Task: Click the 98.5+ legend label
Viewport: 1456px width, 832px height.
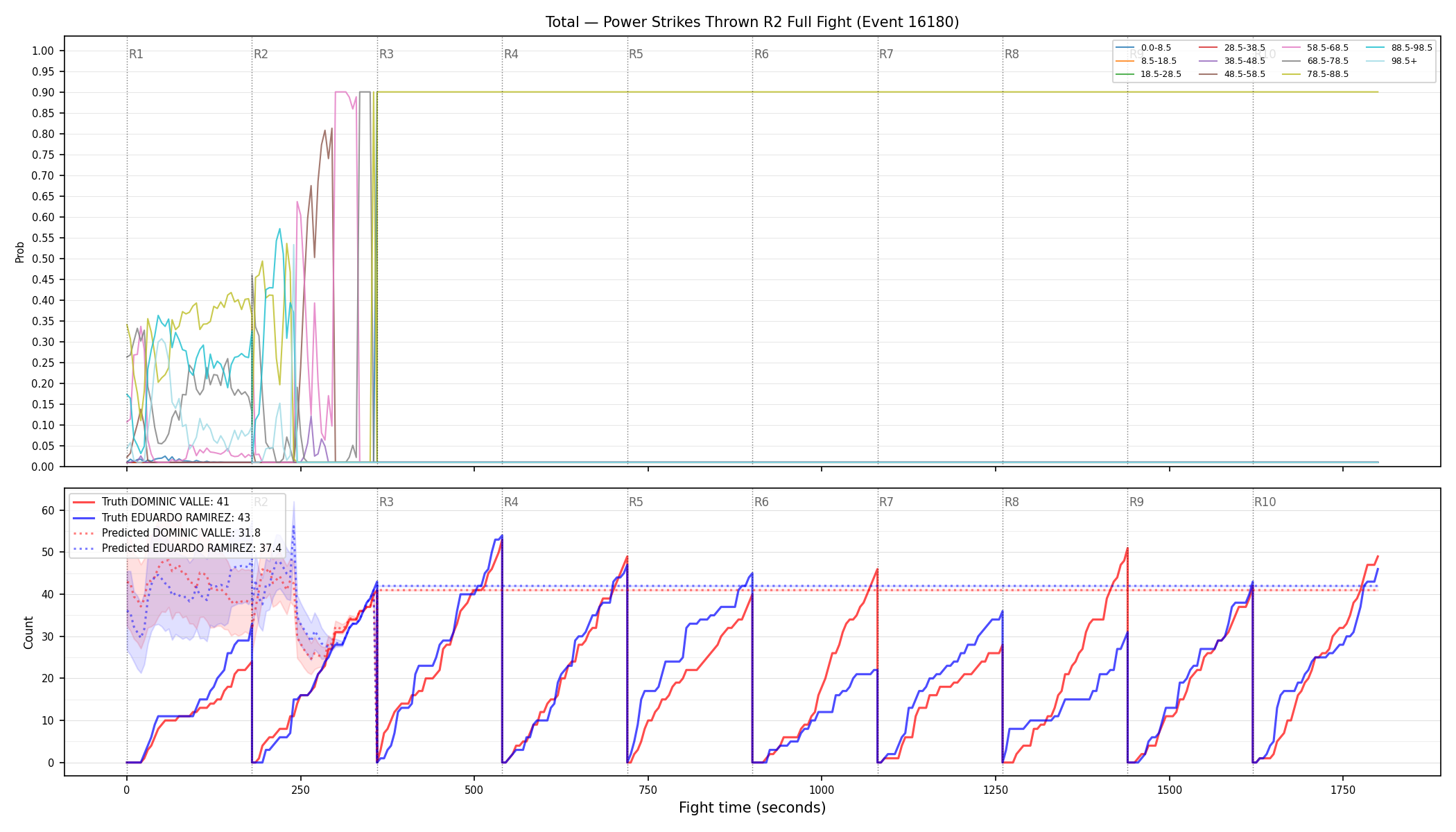Action: click(x=1404, y=61)
